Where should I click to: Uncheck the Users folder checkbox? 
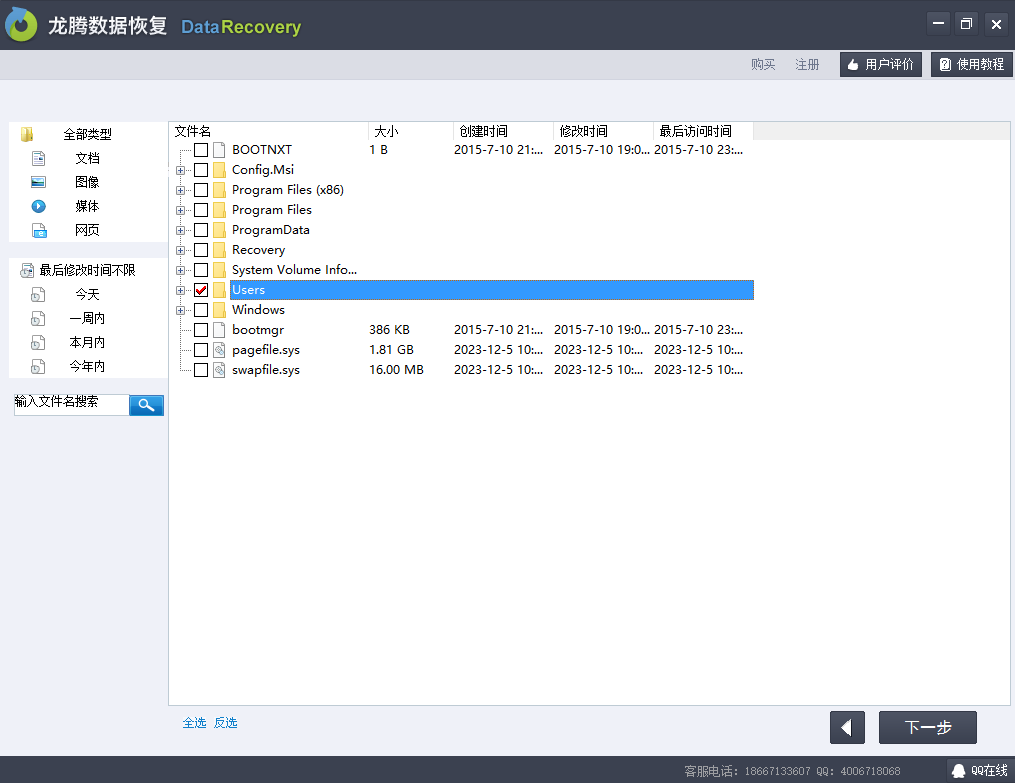200,289
